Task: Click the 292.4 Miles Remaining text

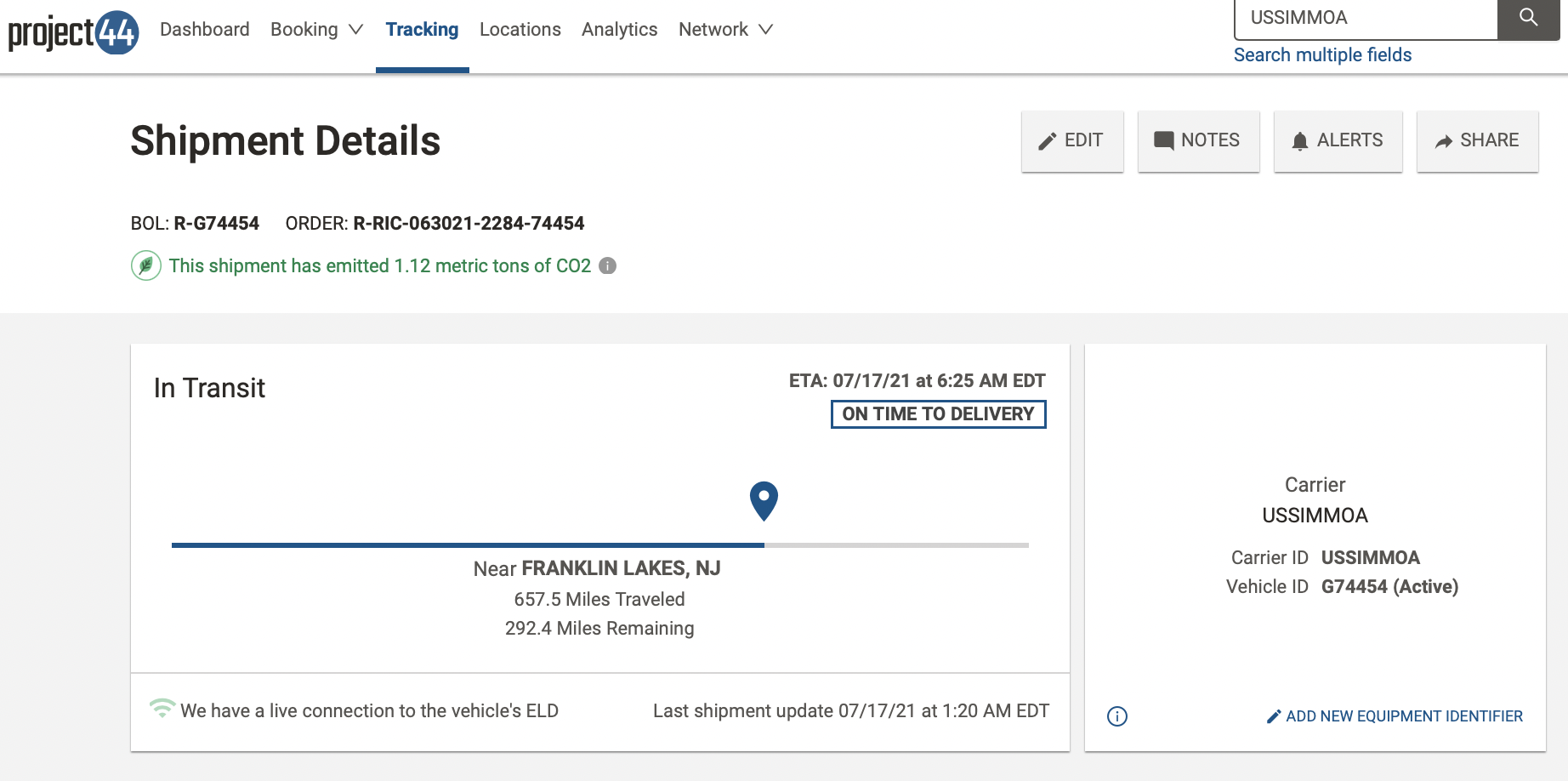Action: pos(599,629)
